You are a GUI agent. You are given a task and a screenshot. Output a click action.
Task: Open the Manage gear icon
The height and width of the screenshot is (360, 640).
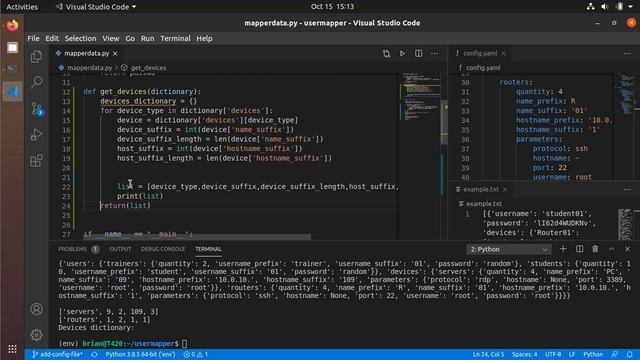[x=36, y=335]
